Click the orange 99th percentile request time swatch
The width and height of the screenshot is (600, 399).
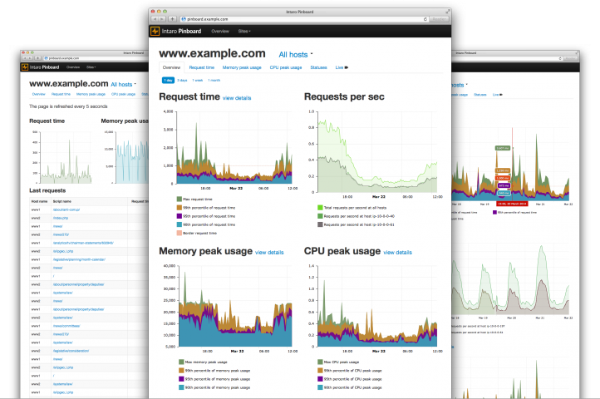pyautogui.click(x=179, y=207)
